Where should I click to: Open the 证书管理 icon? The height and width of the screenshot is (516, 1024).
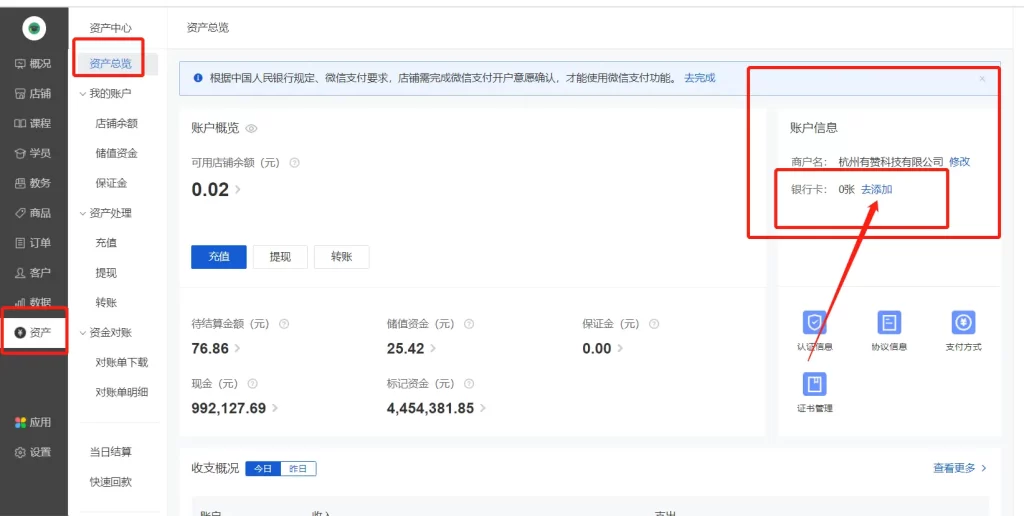pyautogui.click(x=815, y=384)
